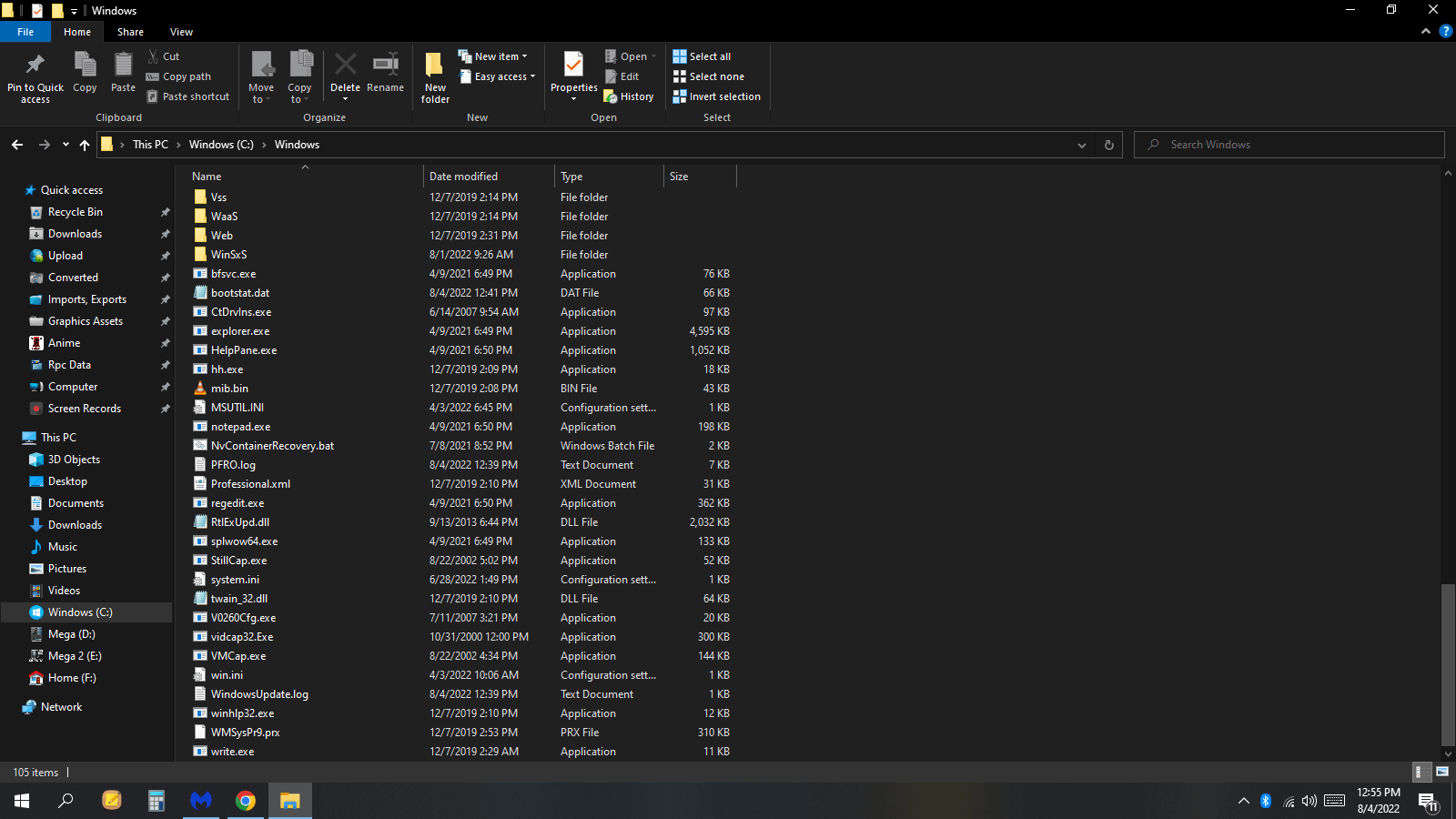Open Google Chrome from the taskbar
The width and height of the screenshot is (1456, 819).
[246, 801]
